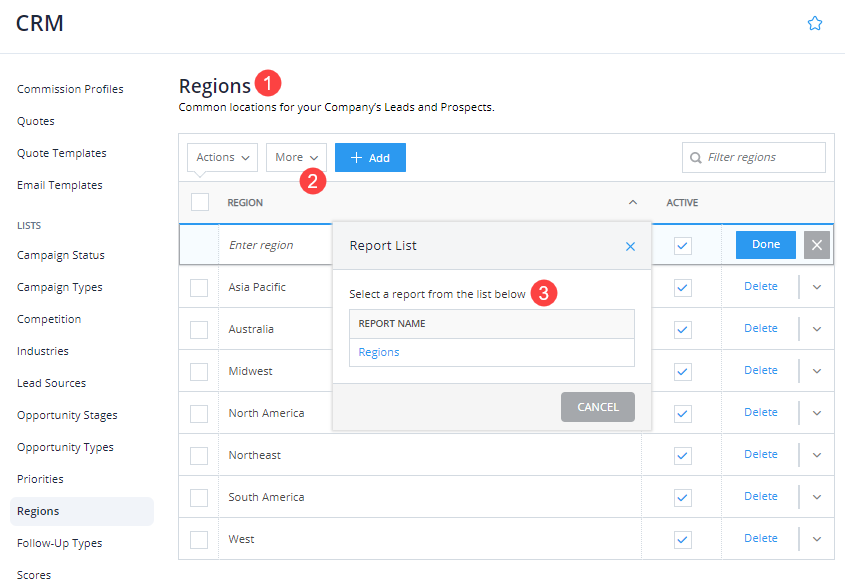
Task: Open Quotes in the sidebar
Action: click(x=36, y=121)
